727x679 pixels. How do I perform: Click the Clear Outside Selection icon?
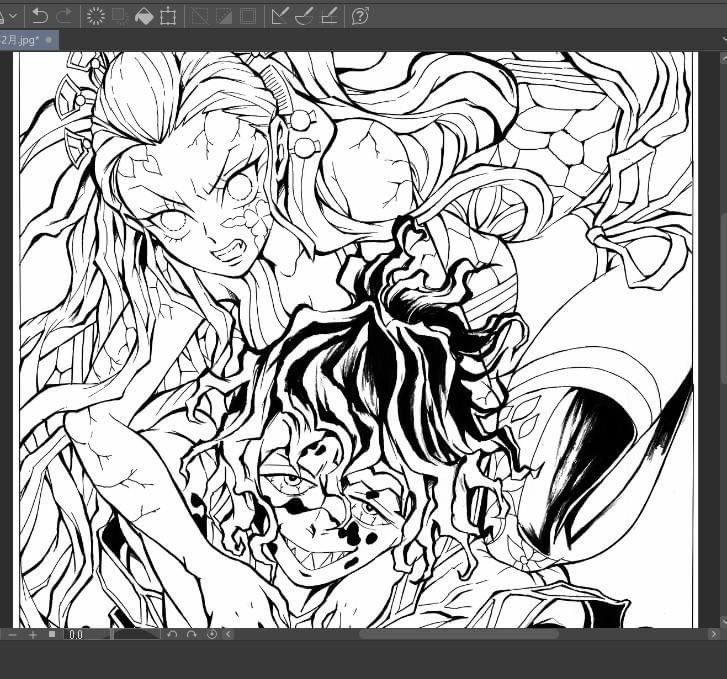pos(121,16)
